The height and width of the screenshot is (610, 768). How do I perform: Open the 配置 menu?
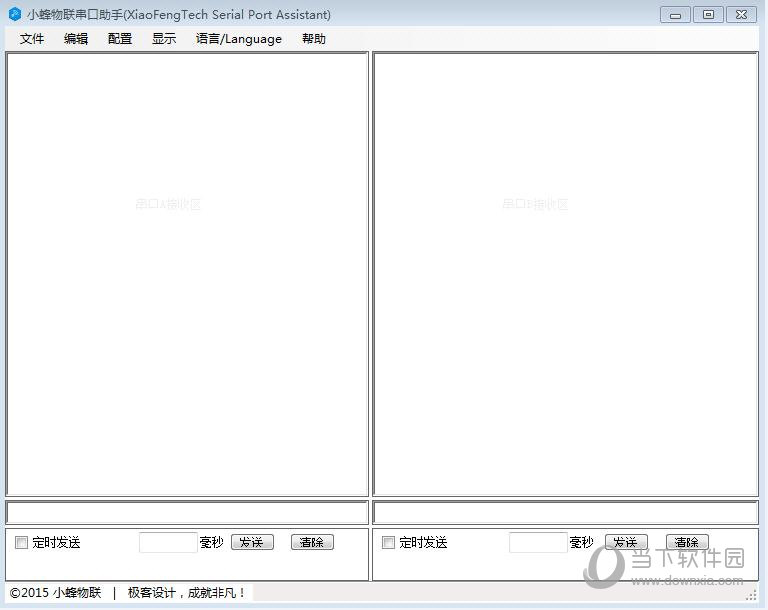pyautogui.click(x=120, y=39)
